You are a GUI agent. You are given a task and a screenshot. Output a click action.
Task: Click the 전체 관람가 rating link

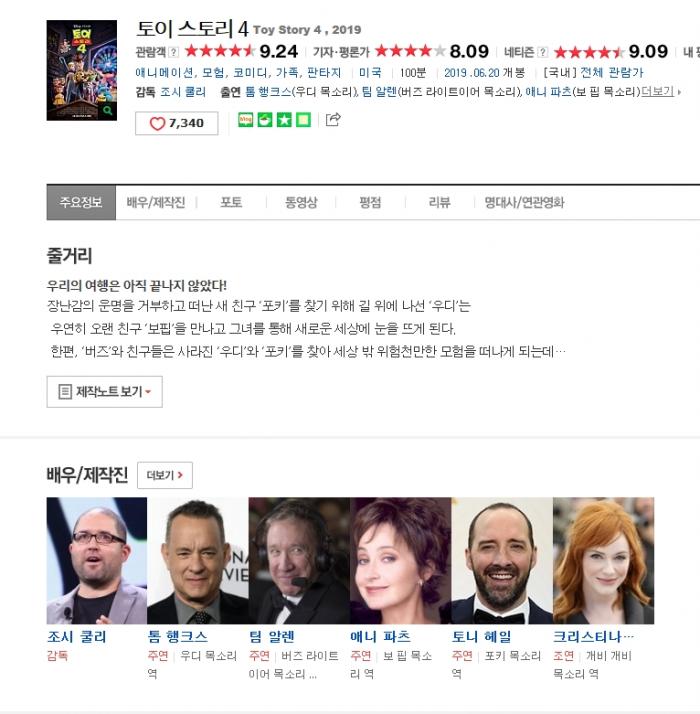coord(611,72)
